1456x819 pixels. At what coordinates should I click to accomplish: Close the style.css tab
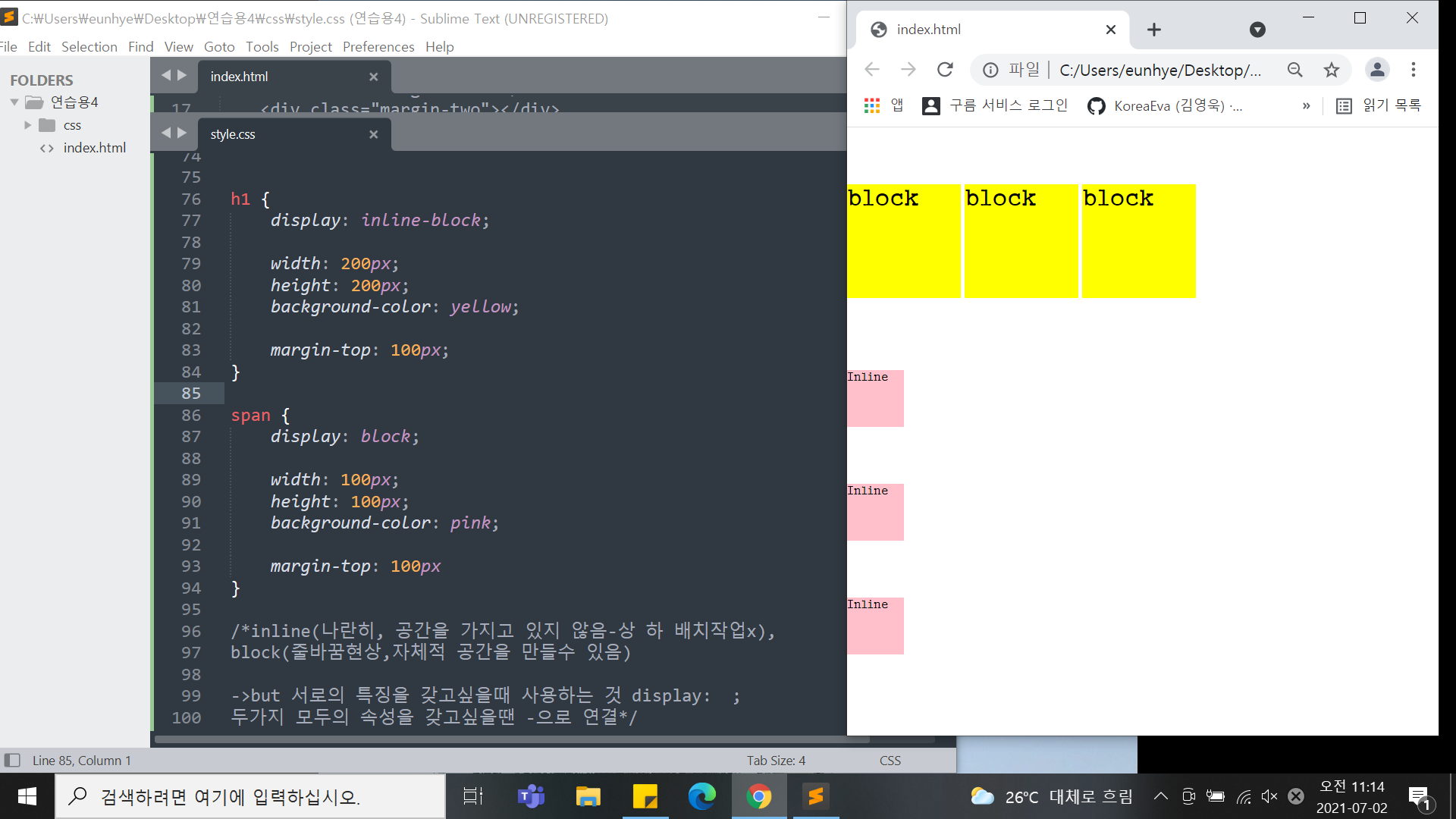[x=373, y=134]
